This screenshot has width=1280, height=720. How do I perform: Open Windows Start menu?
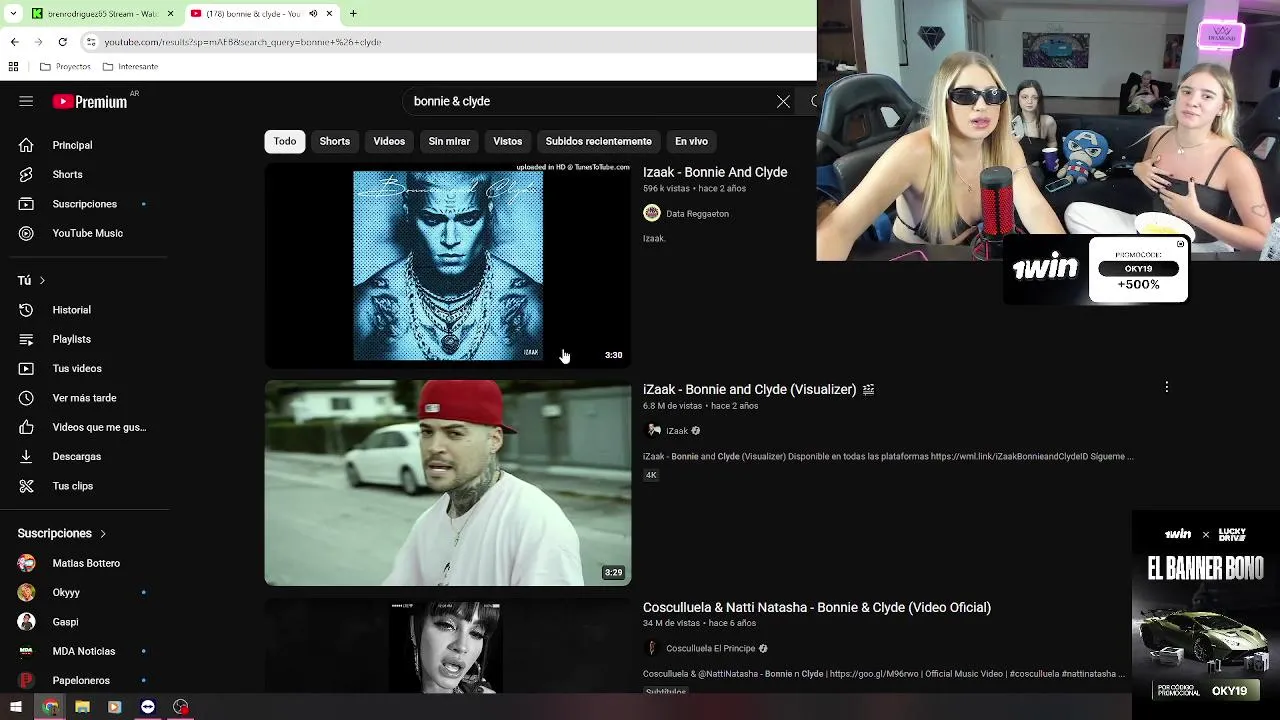[15, 707]
